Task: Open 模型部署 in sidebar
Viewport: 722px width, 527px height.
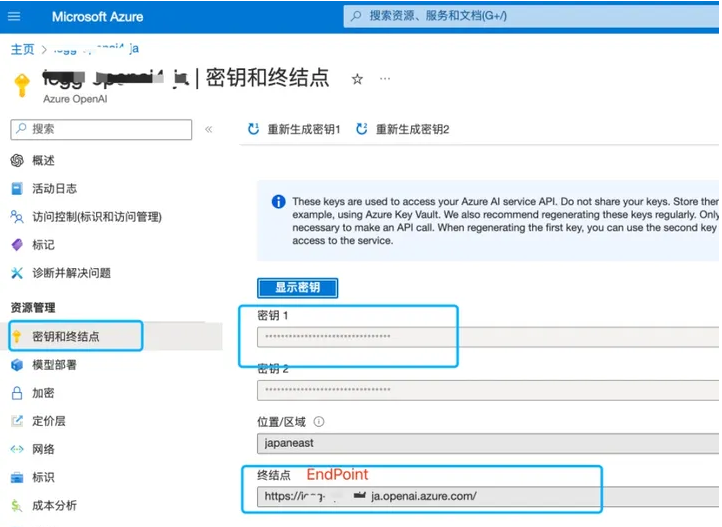Action: [x=54, y=365]
